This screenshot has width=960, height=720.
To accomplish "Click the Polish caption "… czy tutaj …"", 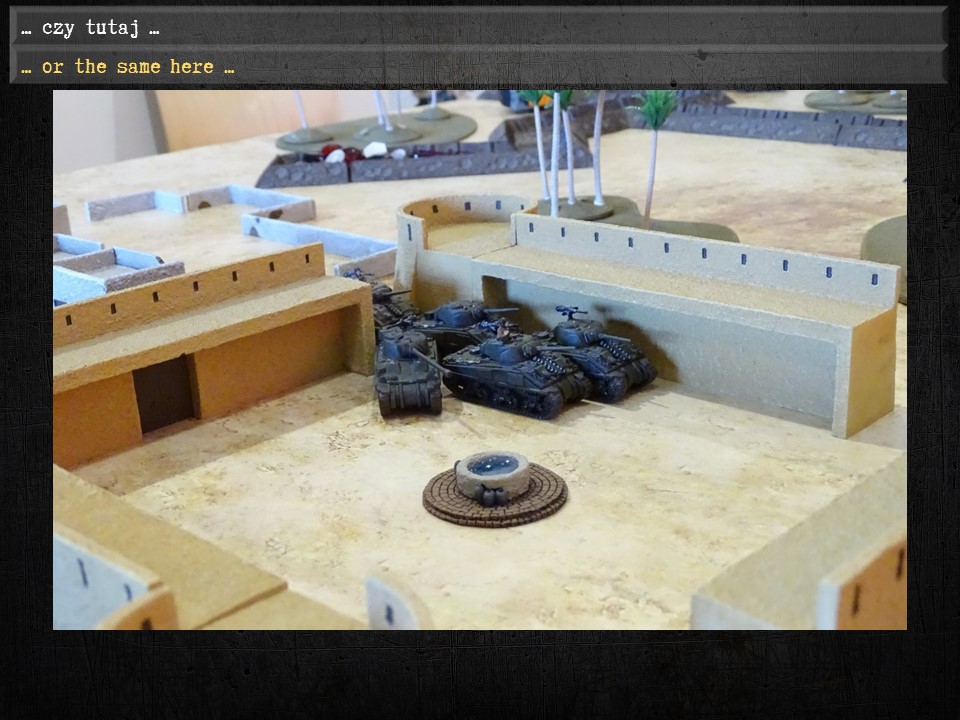I will [90, 28].
